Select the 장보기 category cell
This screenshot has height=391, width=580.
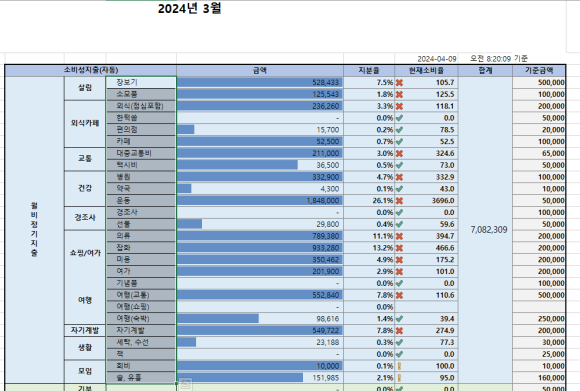click(141, 82)
